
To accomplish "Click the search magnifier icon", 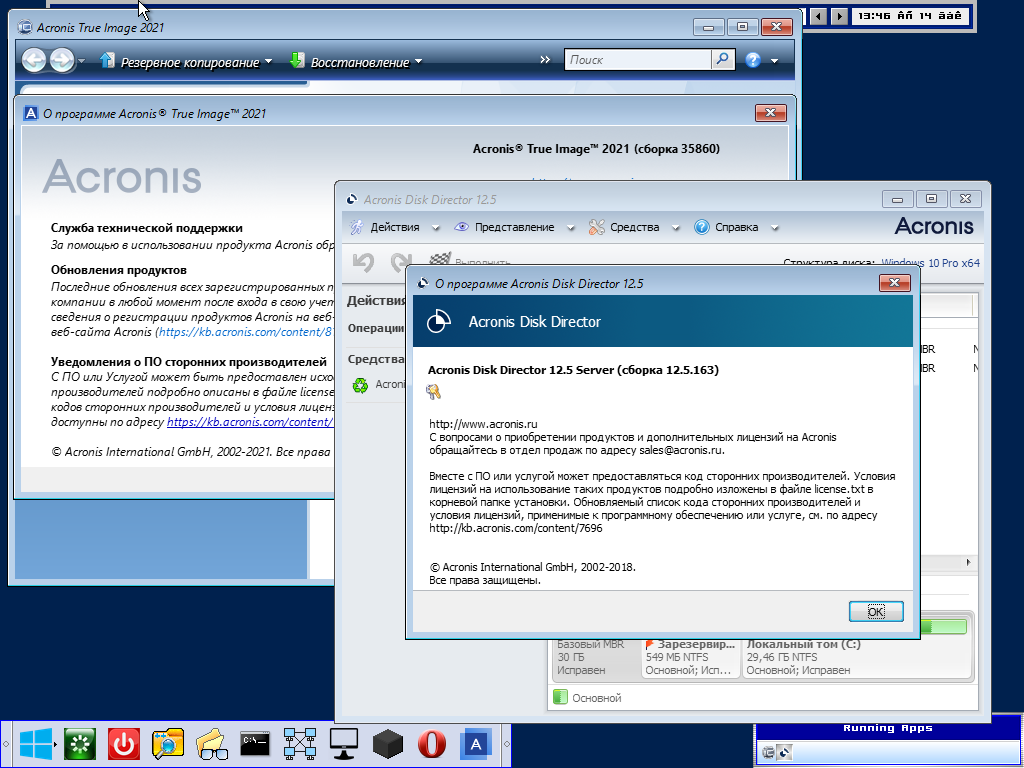I will coord(723,60).
